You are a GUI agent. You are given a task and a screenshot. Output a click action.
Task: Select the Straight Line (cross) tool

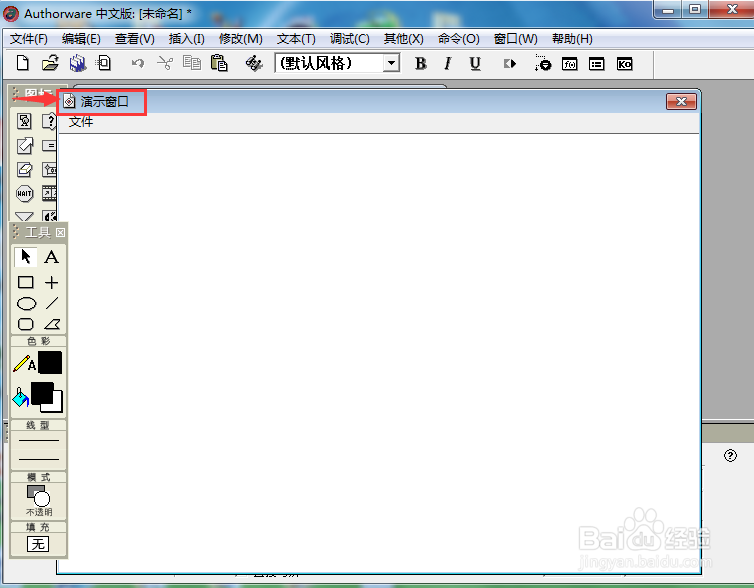(x=51, y=282)
